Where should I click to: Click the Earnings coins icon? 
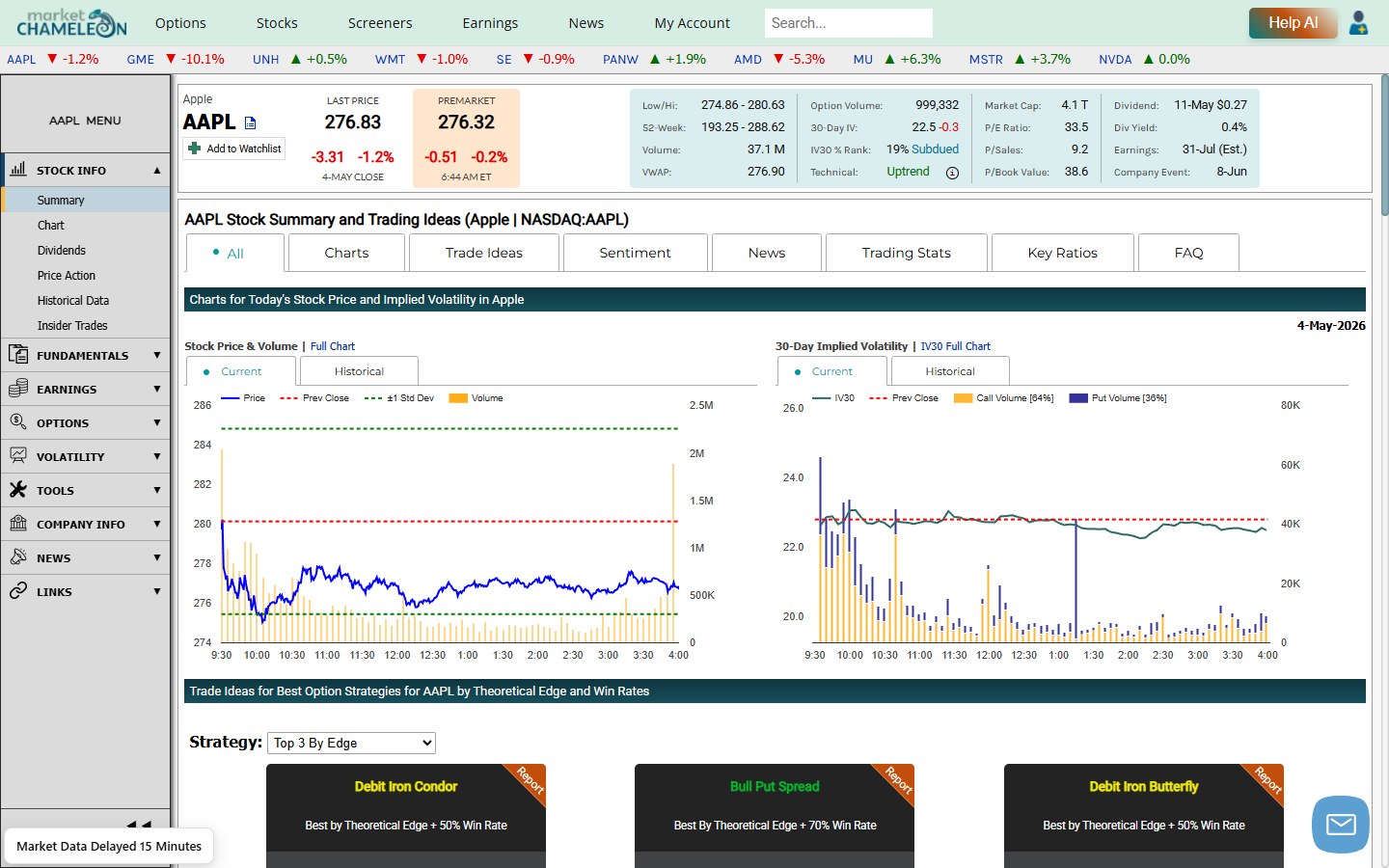(x=18, y=388)
